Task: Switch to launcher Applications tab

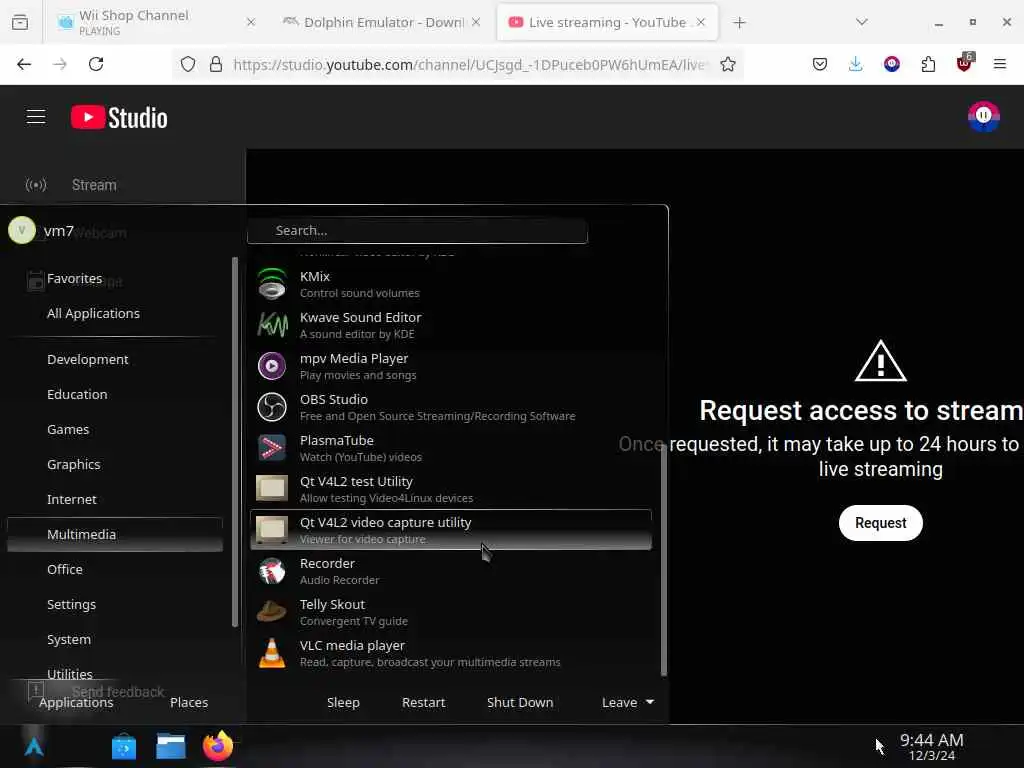Action: (76, 703)
